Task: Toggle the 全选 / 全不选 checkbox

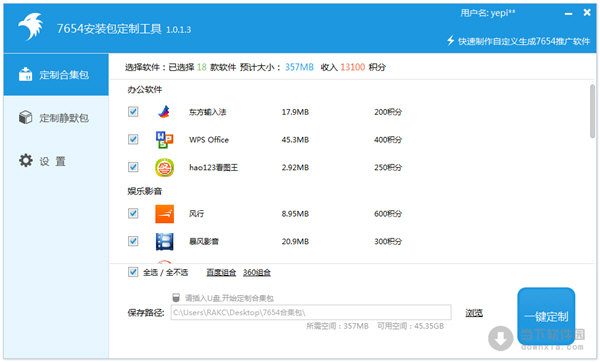Action: tap(133, 272)
